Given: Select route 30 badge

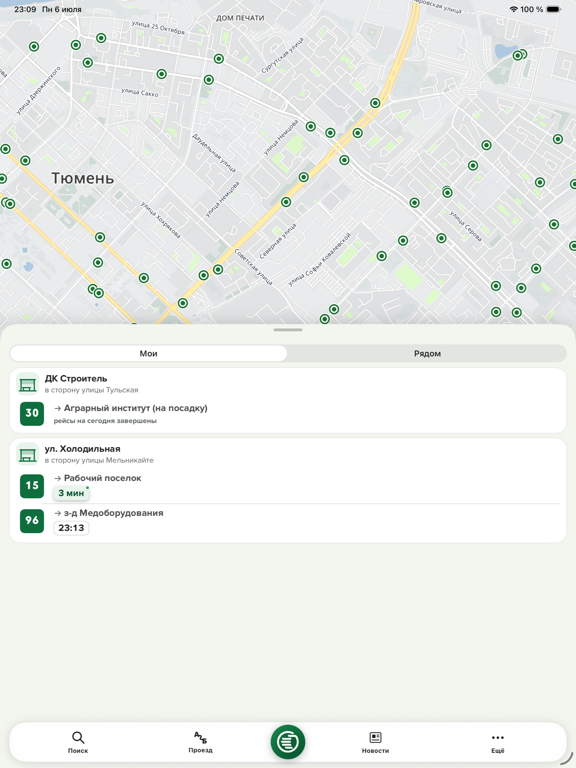Looking at the screenshot, I should point(32,413).
